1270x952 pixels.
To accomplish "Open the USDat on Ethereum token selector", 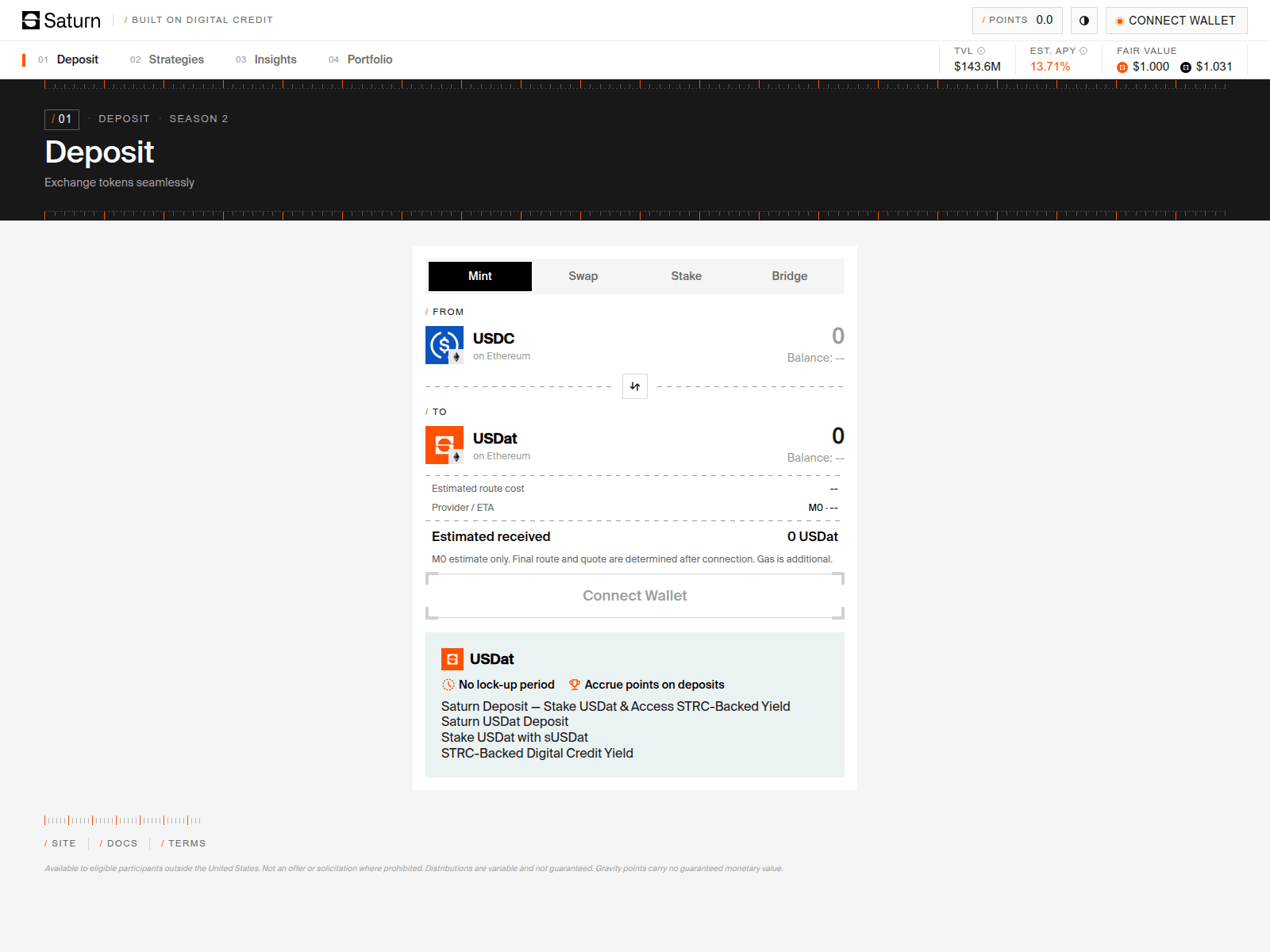I will click(478, 445).
